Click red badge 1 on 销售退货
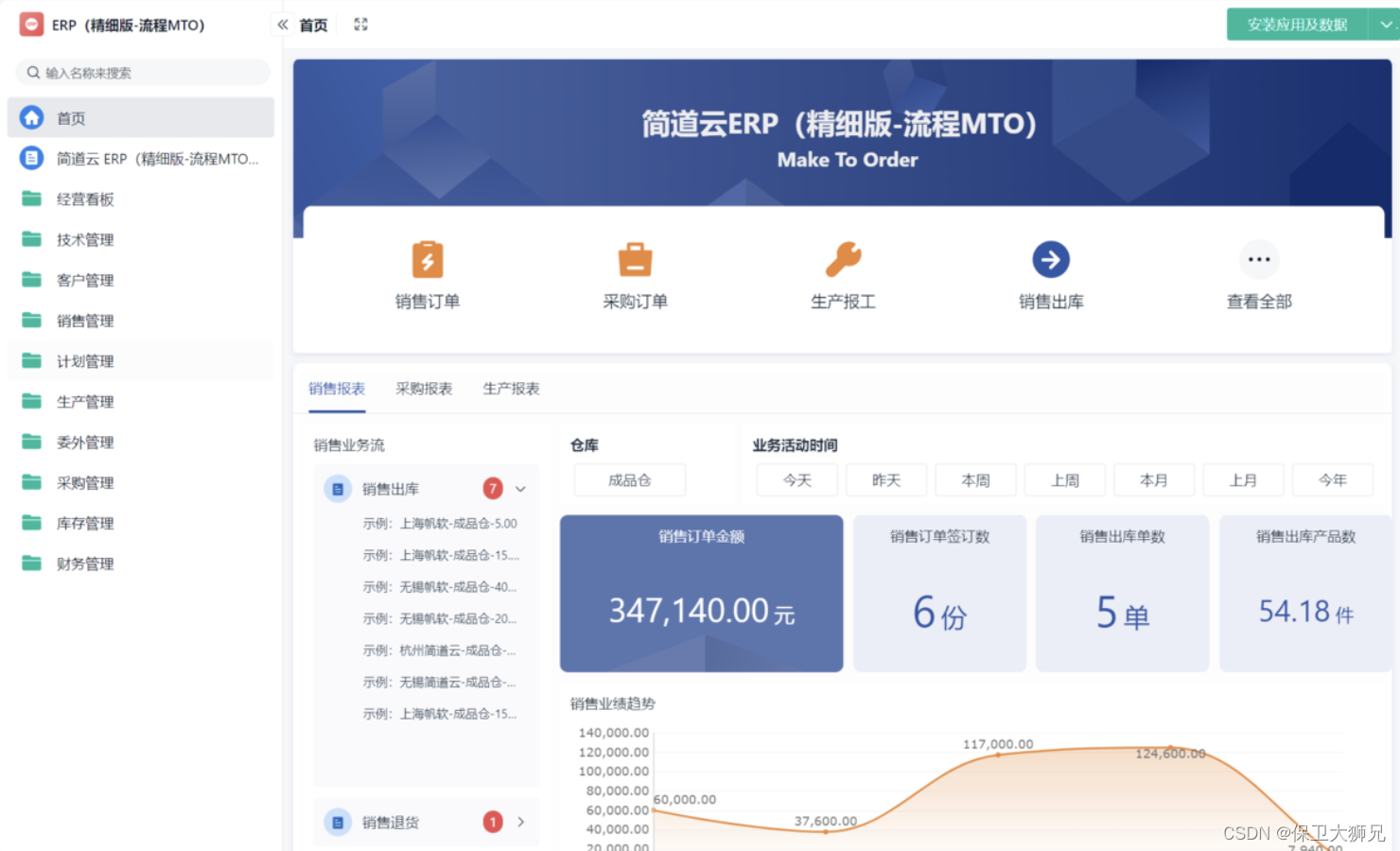The image size is (1400, 851). click(x=493, y=823)
